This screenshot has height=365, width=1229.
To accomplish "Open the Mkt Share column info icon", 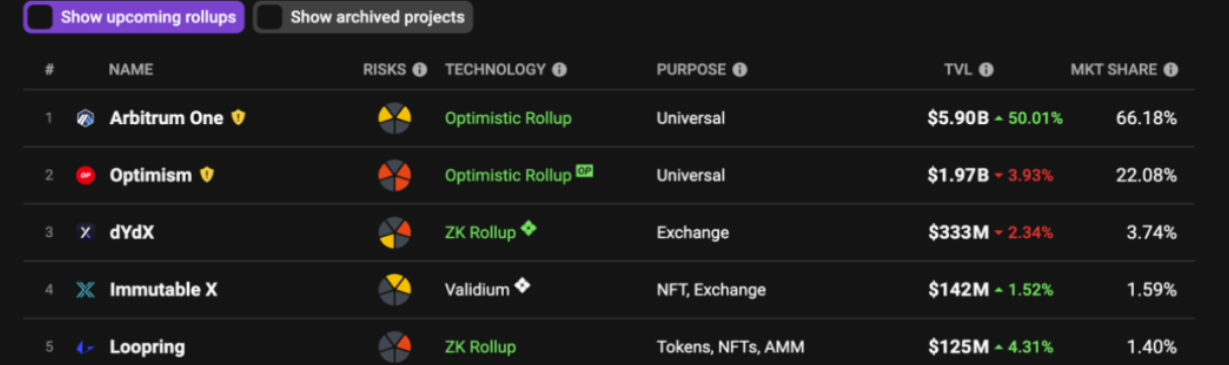I will (x=1171, y=70).
